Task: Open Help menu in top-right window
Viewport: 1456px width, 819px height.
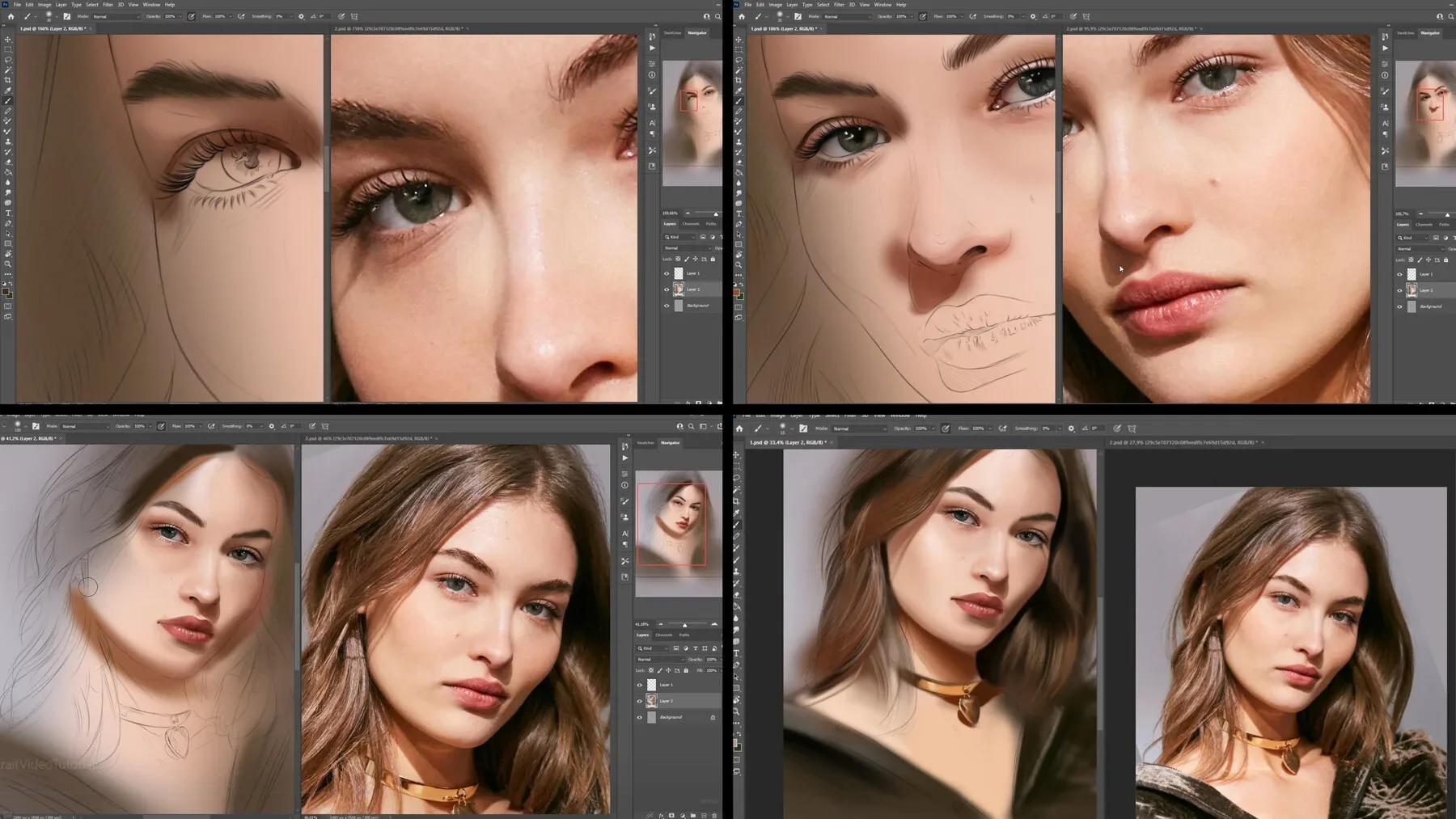Action: [901, 5]
